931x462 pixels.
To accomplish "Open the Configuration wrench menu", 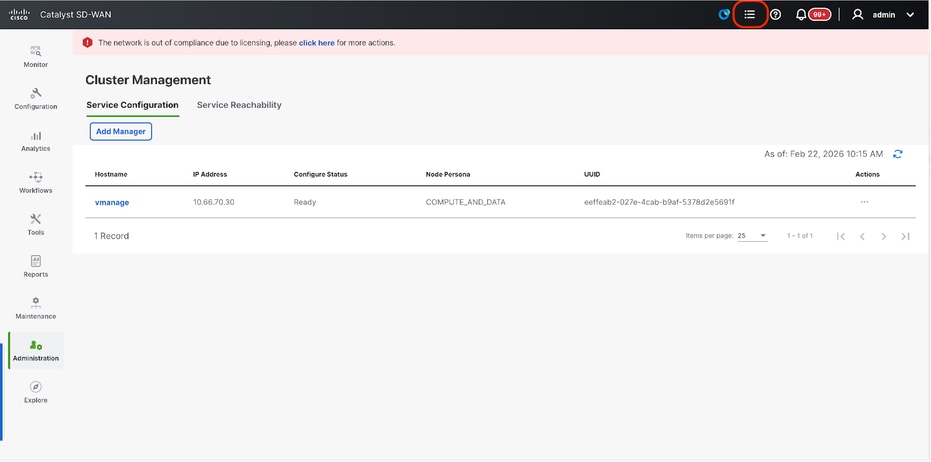I will tap(36, 99).
